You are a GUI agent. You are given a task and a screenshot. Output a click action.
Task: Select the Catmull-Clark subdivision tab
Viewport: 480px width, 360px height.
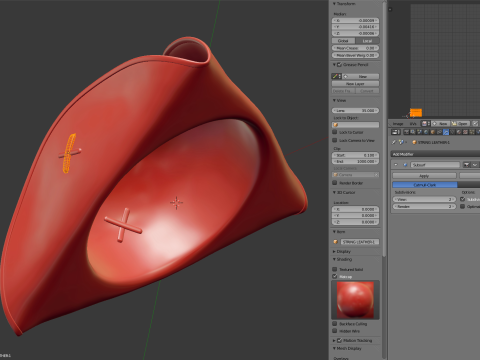425,185
